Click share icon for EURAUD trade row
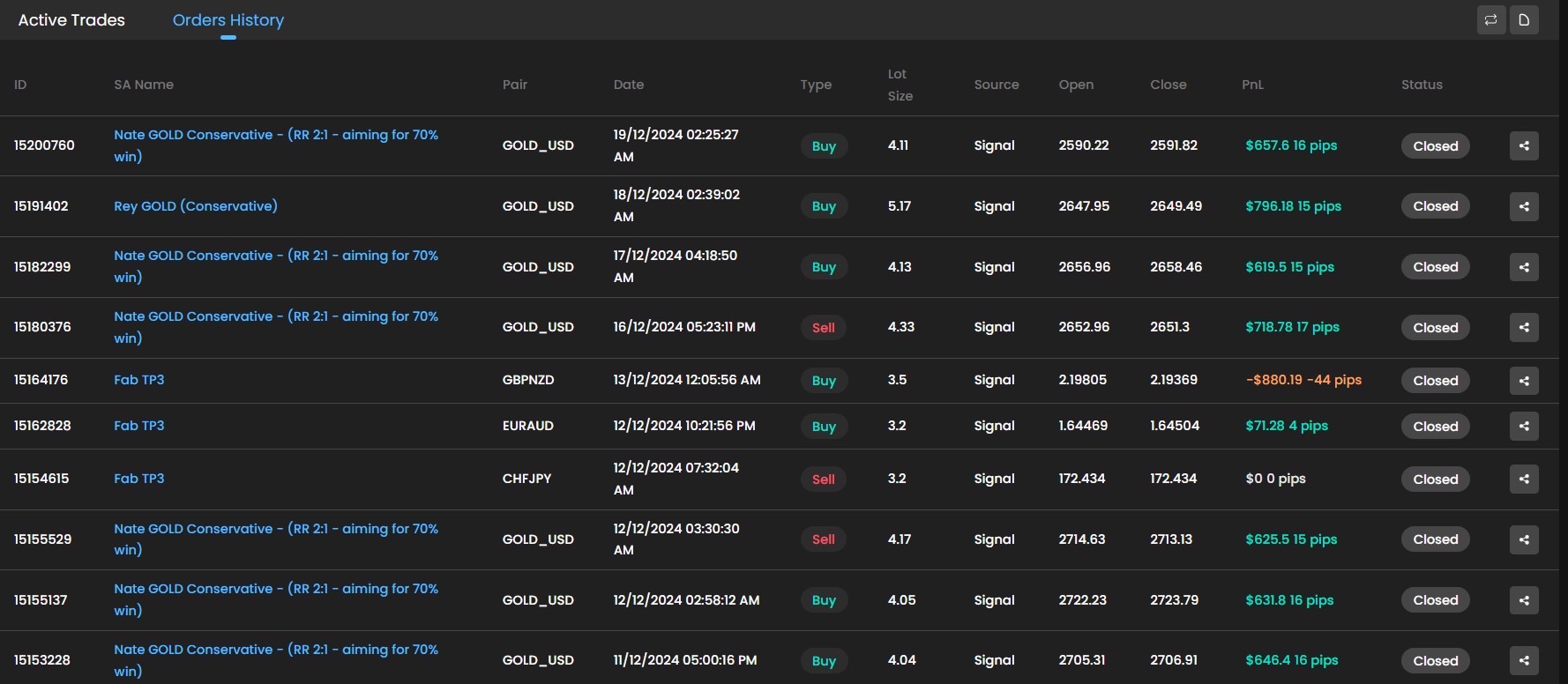The width and height of the screenshot is (1568, 684). pyautogui.click(x=1524, y=427)
